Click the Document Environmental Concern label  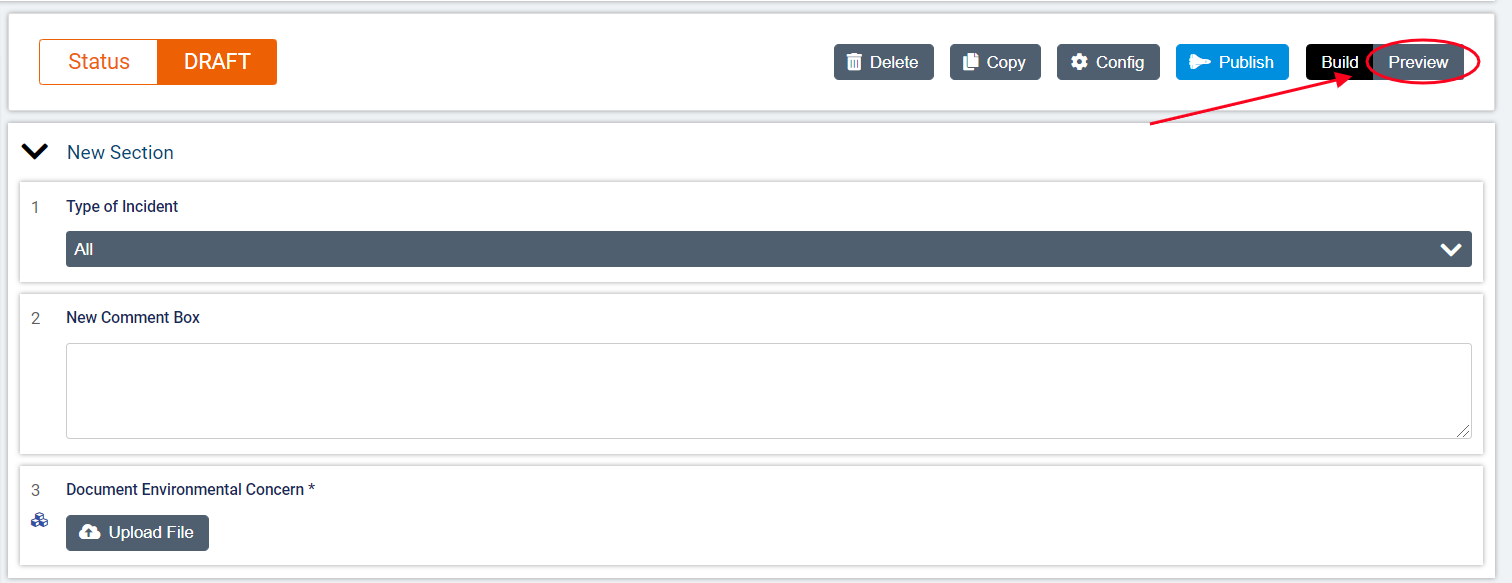[190, 489]
